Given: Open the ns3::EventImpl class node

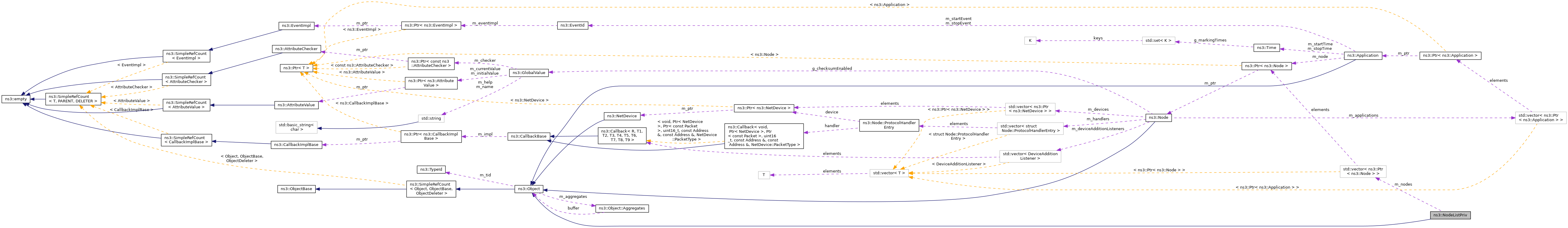Looking at the screenshot, I should click(297, 26).
